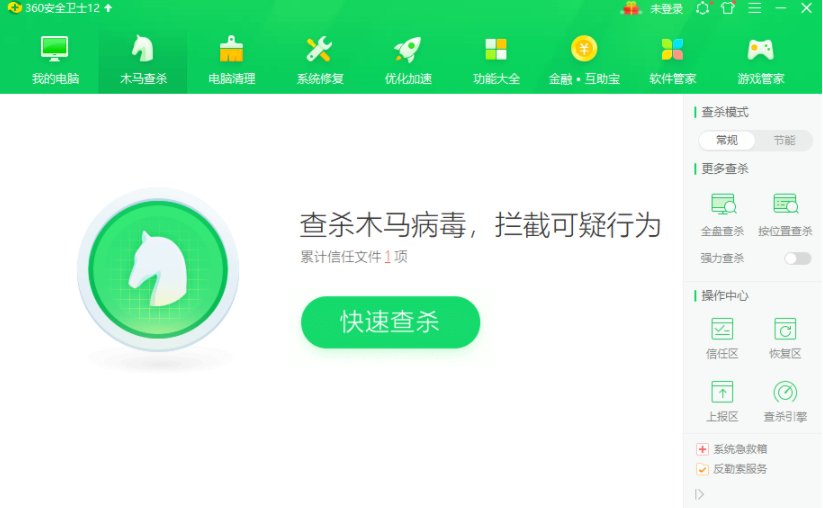Image resolution: width=823 pixels, height=508 pixels.
Task: Open the 信任区 trust zone
Action: [x=722, y=338]
